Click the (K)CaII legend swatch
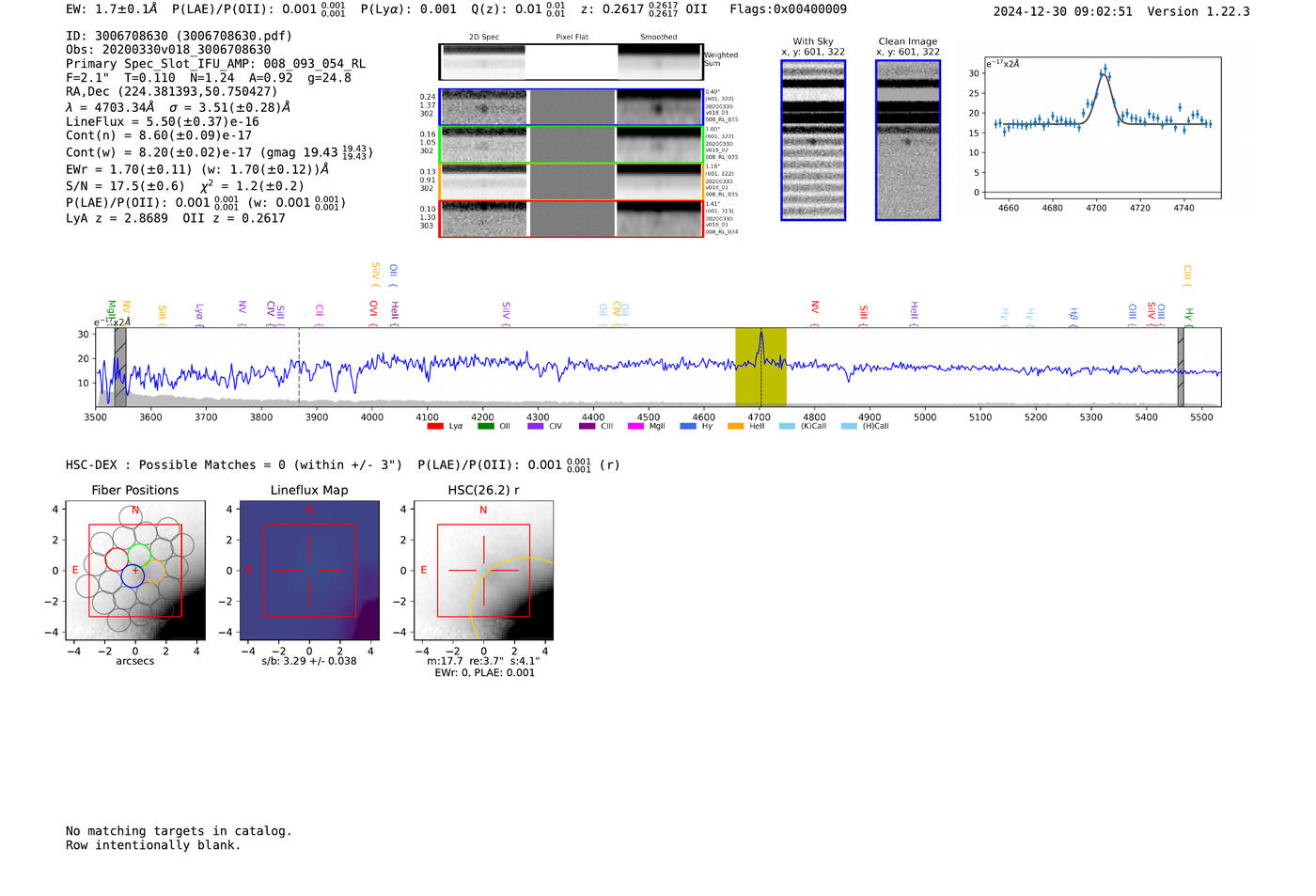The image size is (1316, 896). [787, 427]
